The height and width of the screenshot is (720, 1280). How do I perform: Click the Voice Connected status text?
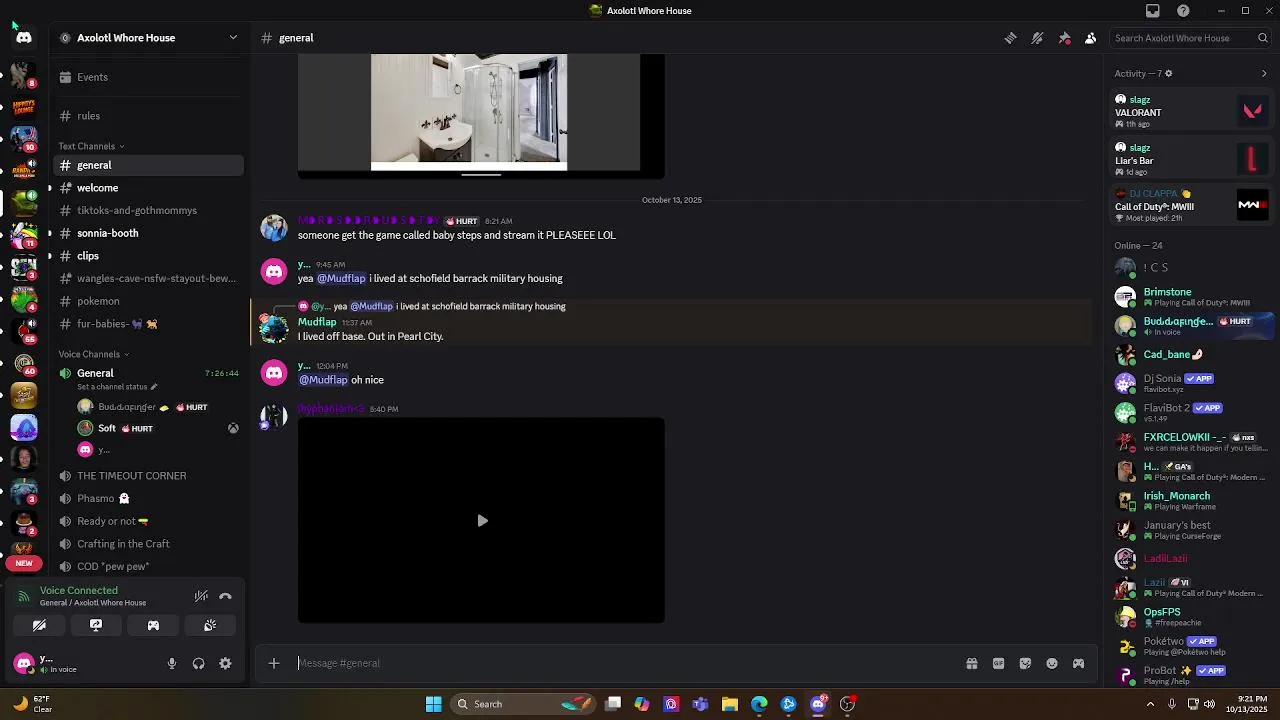click(x=79, y=591)
